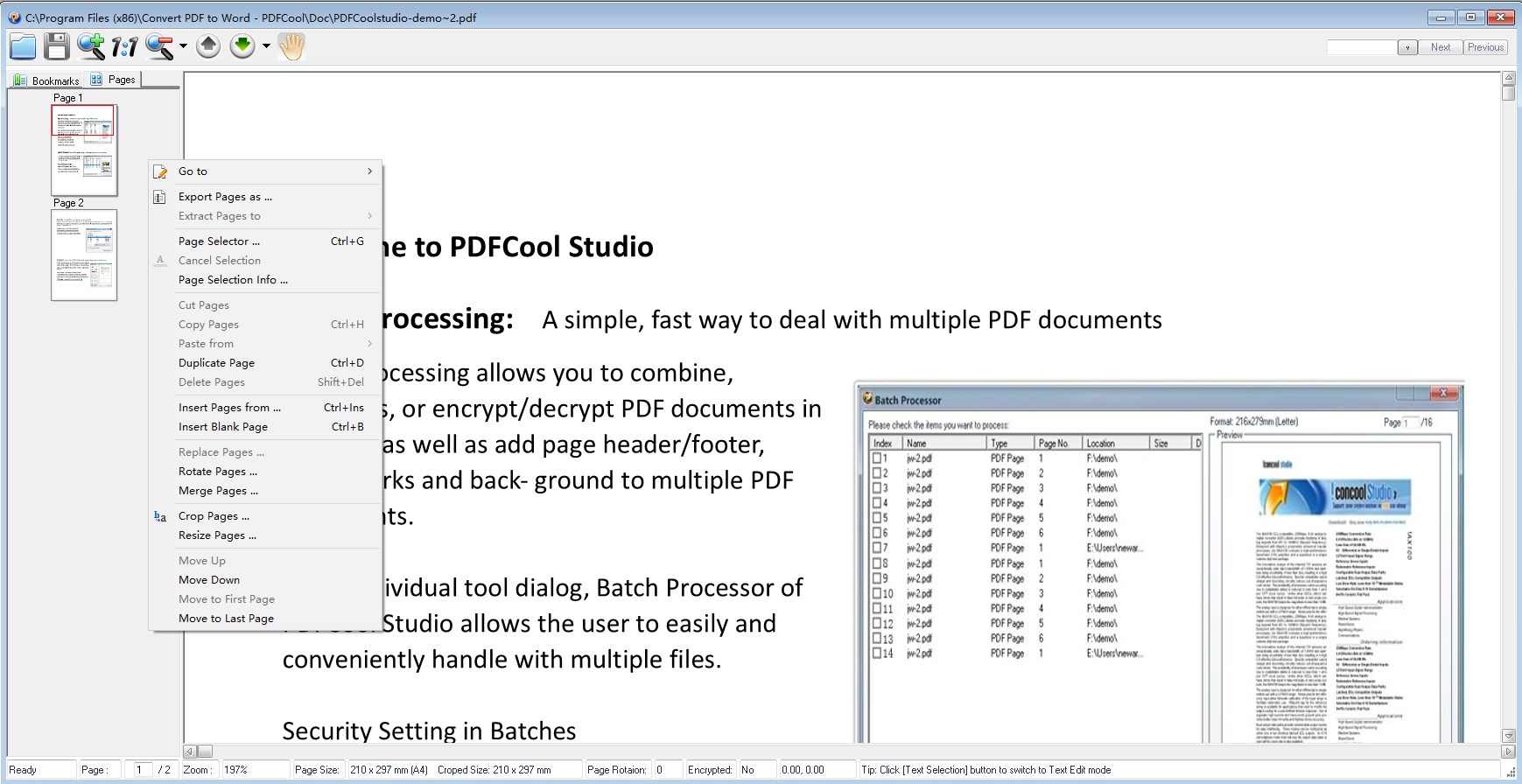Go to next page with the green down arrow icon
Screen dimensions: 1522x784
tap(242, 45)
